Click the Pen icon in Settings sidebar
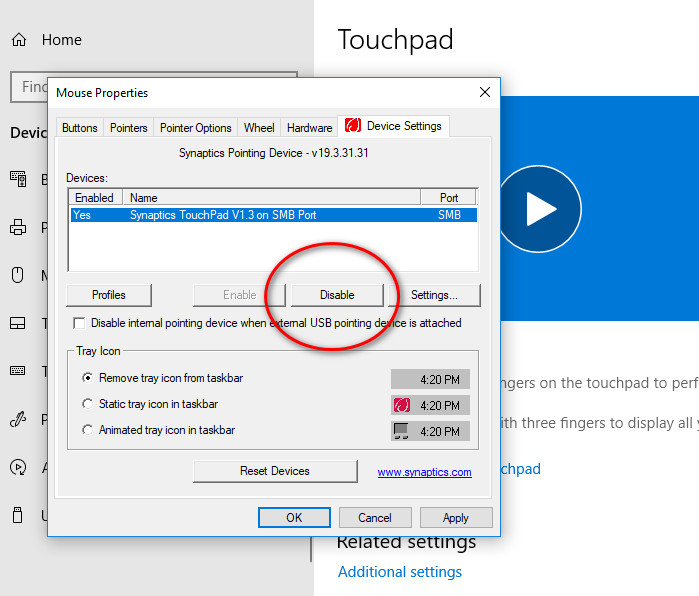699x596 pixels. 18,419
